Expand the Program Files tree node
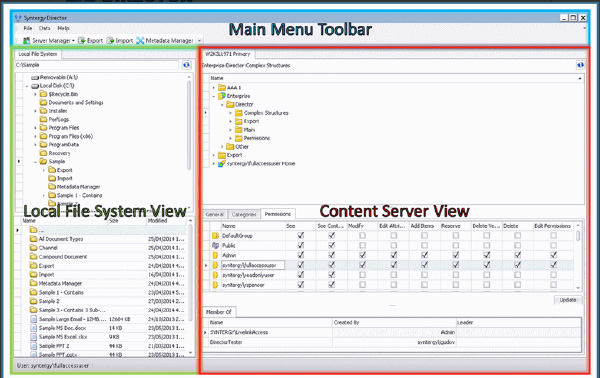 coord(35,128)
